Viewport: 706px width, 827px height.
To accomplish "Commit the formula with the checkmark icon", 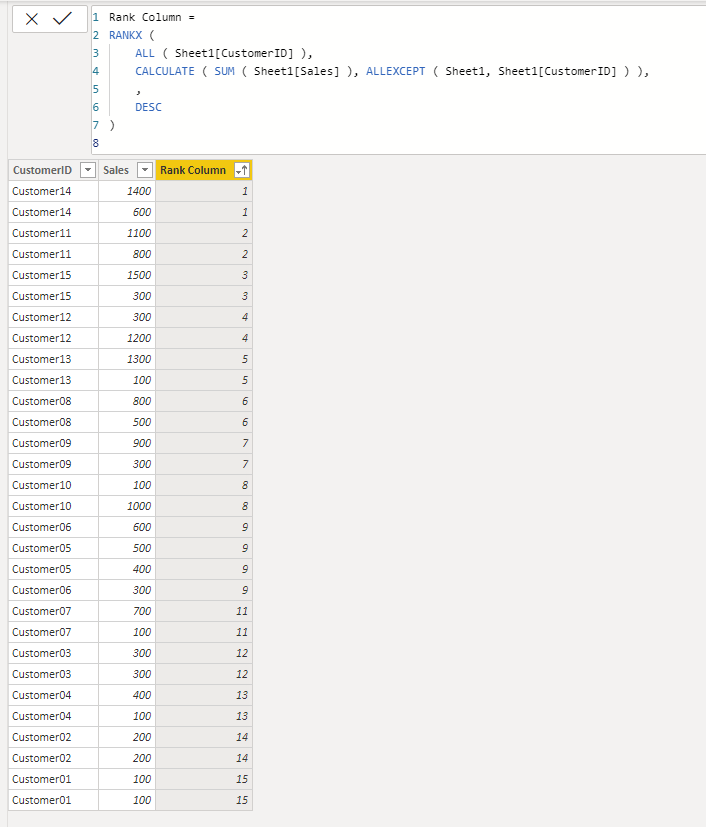I will (62, 19).
